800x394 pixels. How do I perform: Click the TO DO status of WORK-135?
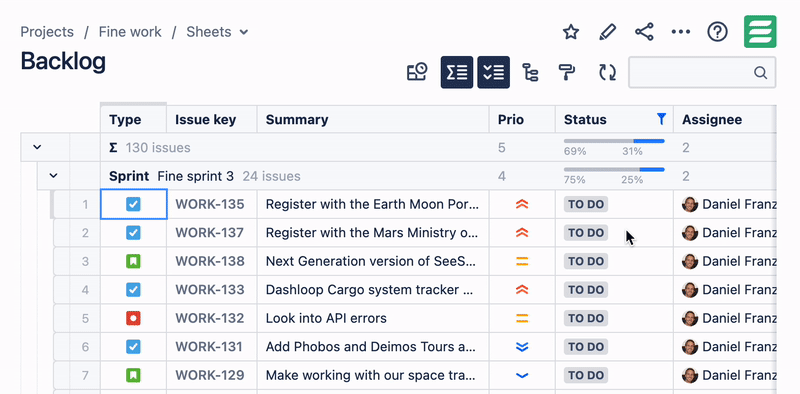pos(586,205)
